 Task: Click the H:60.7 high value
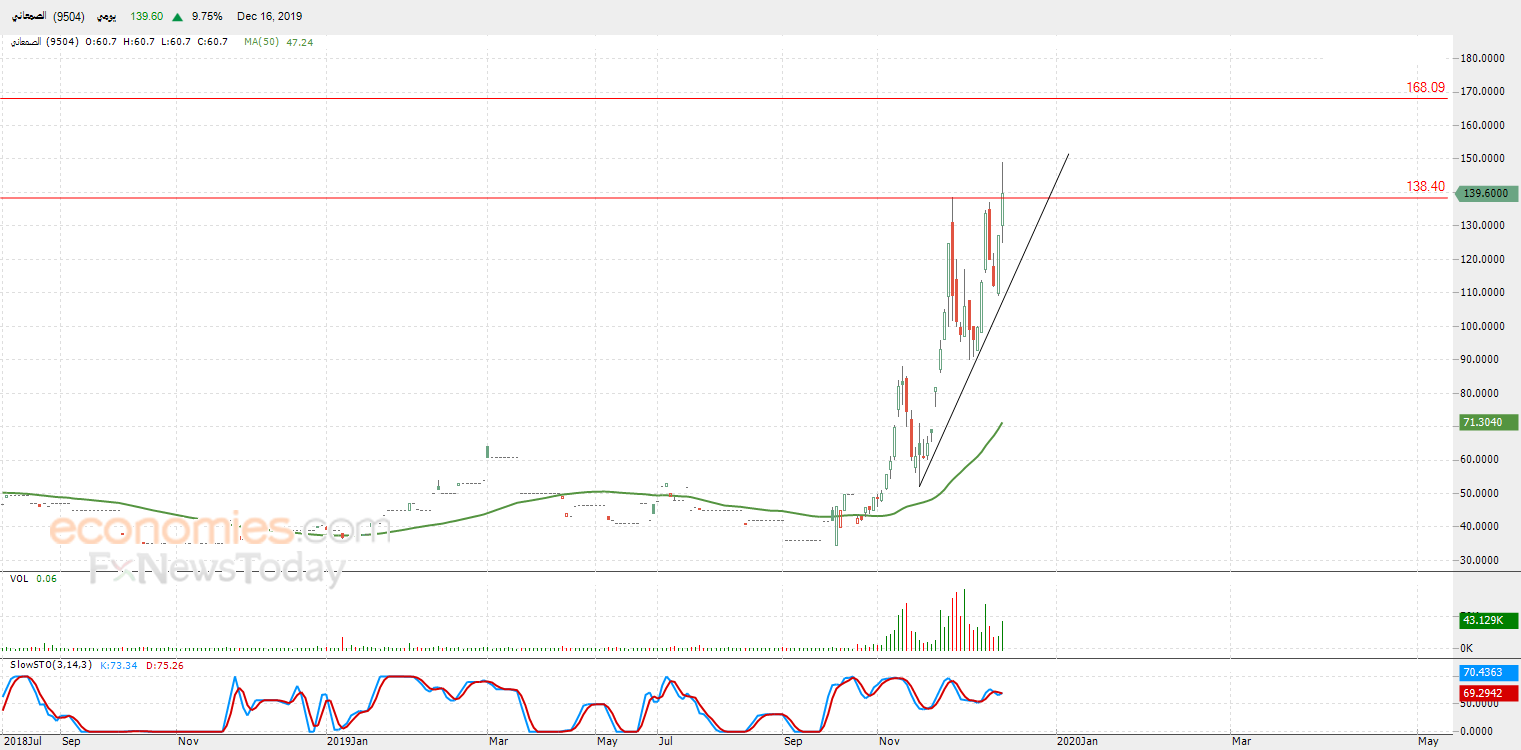[x=139, y=42]
